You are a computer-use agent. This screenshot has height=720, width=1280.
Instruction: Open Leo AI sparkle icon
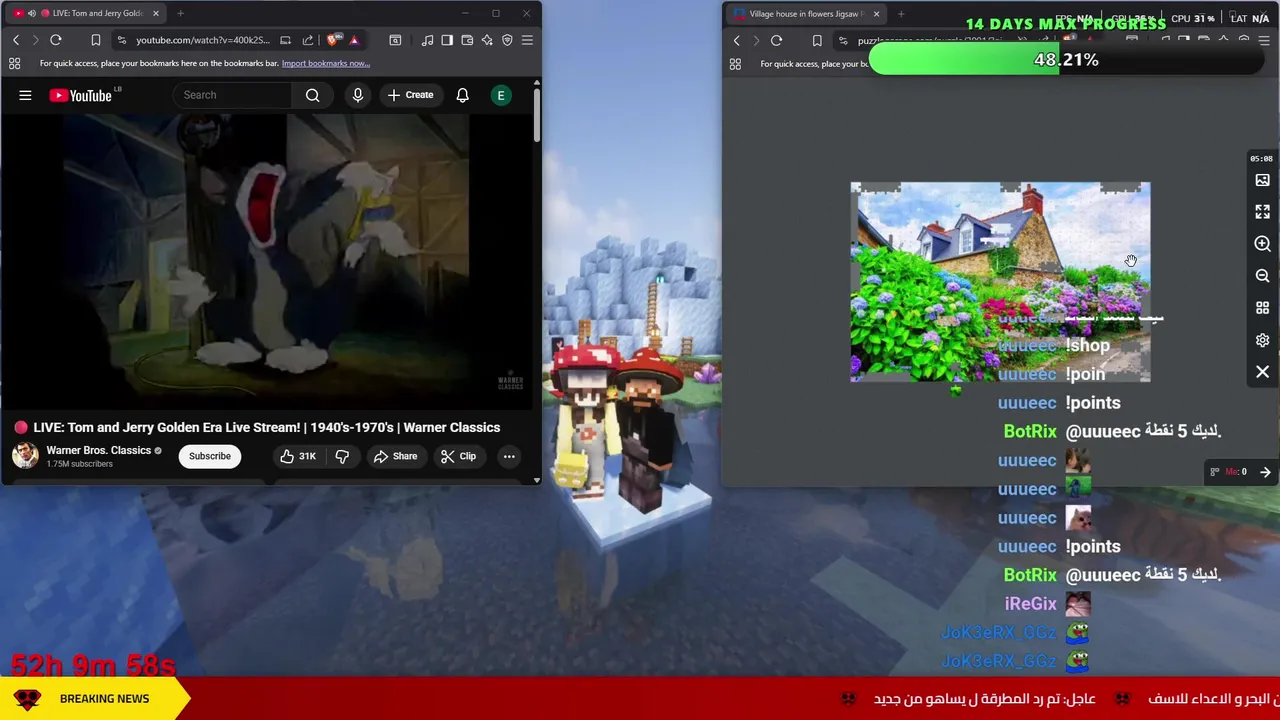click(x=487, y=40)
